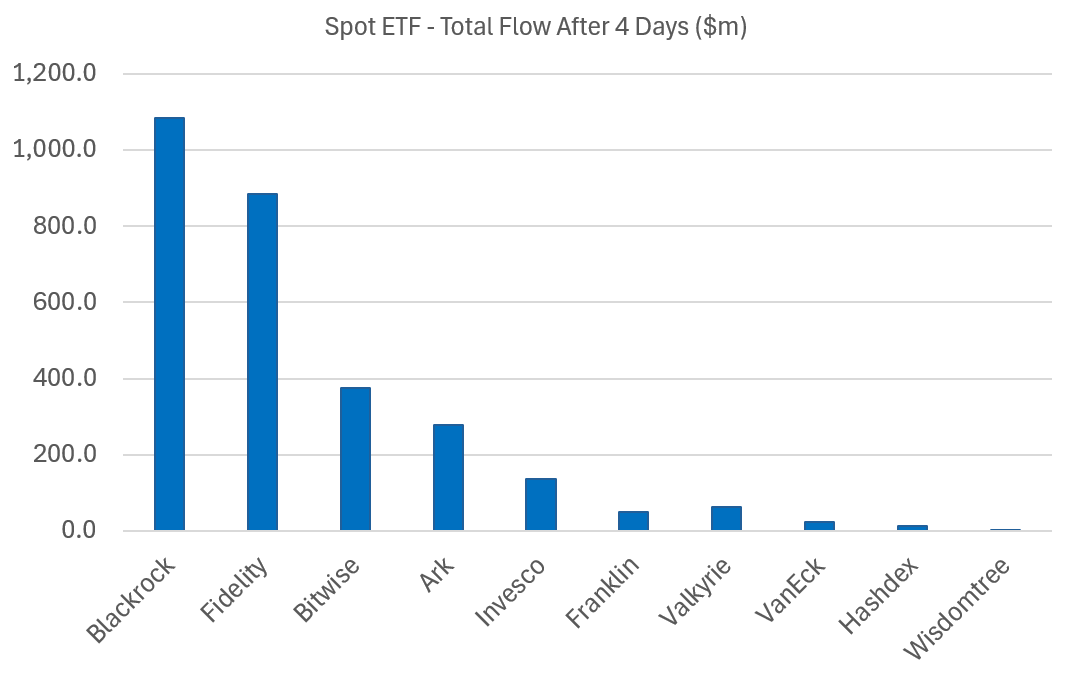1072x675 pixels.
Task: Select the Bitwise data bar
Action: click(355, 458)
